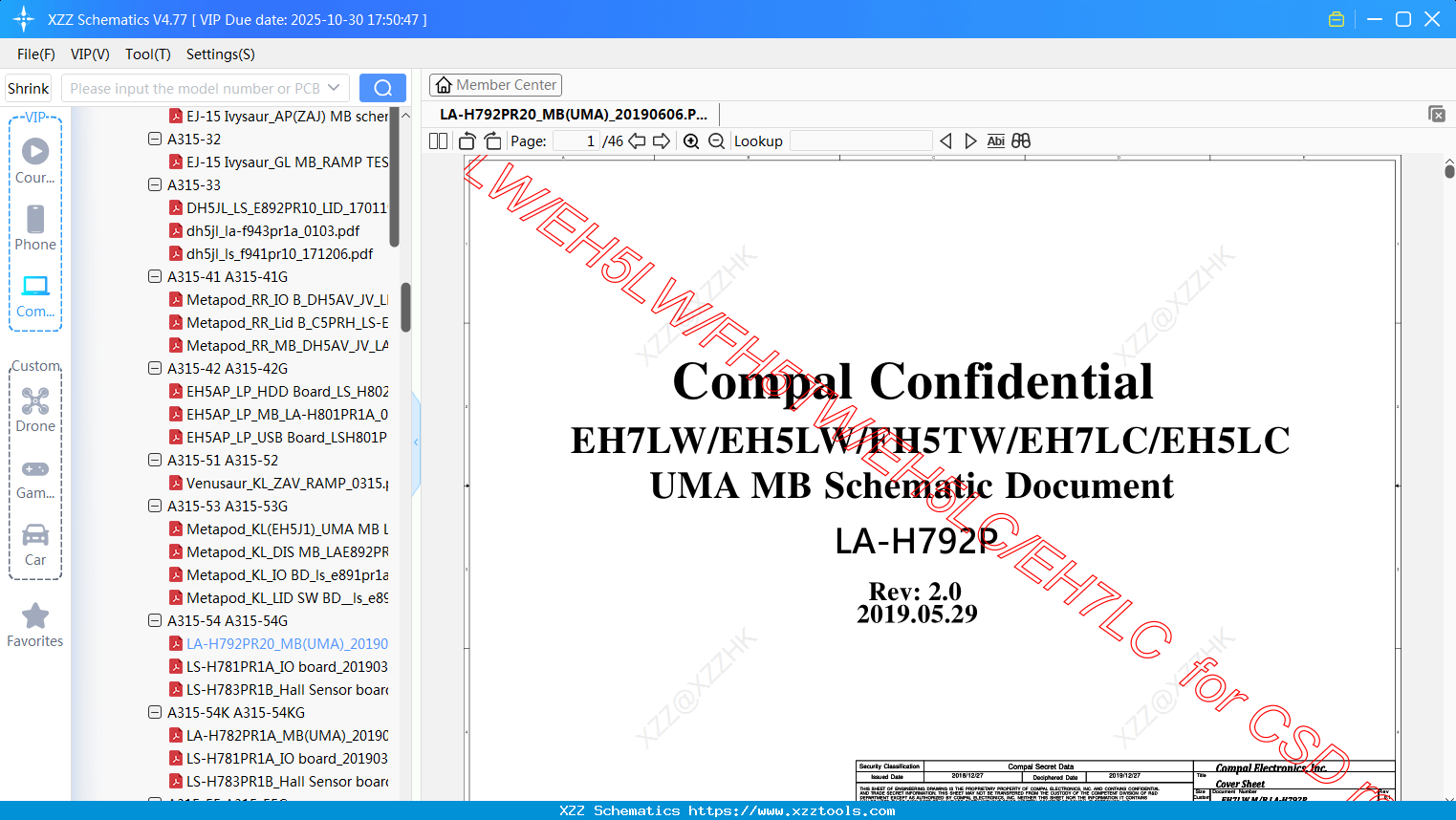Viewport: 1456px width, 820px height.
Task: Click the Abi whole-word match icon
Action: coord(995,141)
